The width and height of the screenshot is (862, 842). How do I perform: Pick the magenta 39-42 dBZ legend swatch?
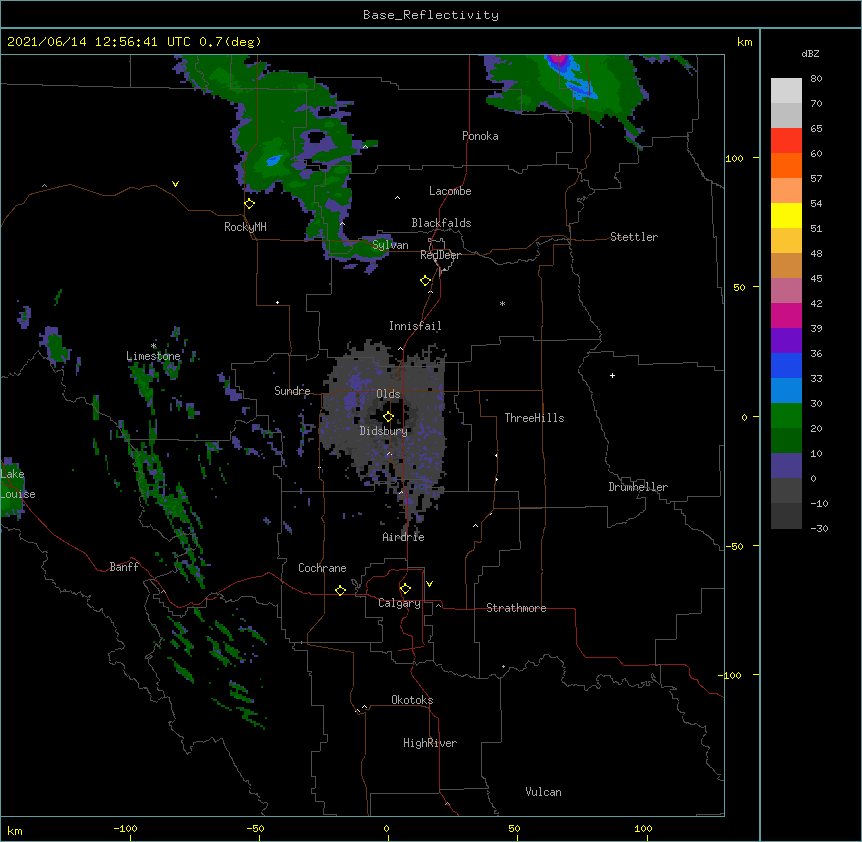coord(786,315)
